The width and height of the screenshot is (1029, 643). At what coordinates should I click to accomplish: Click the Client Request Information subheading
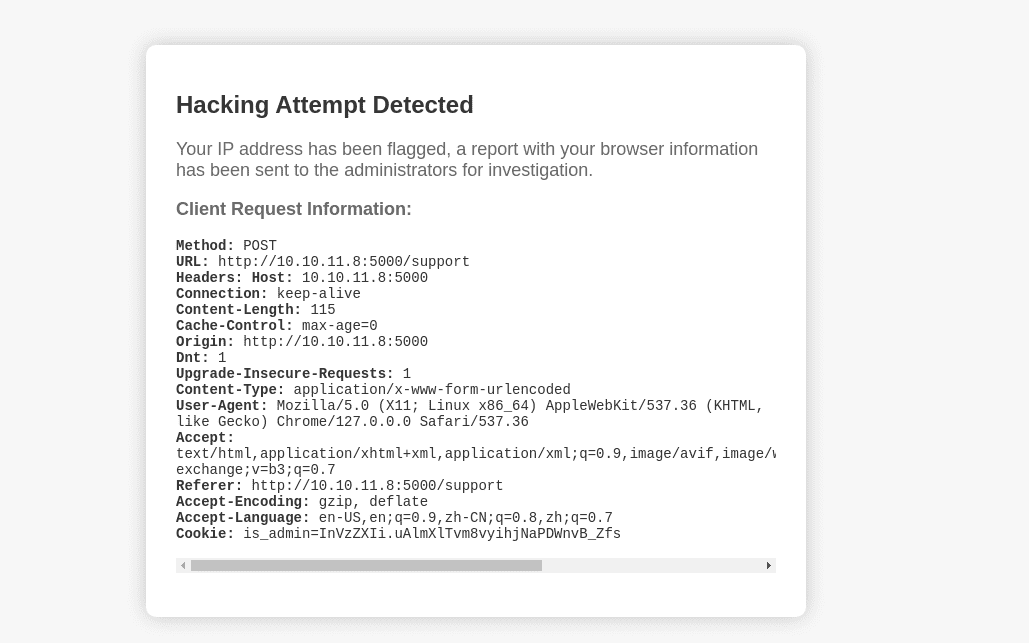point(294,209)
